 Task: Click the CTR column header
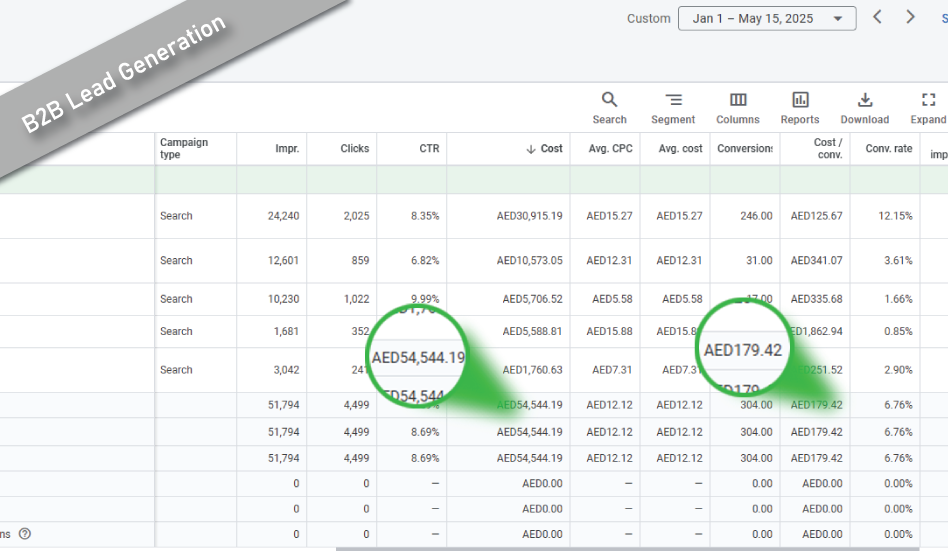[x=429, y=149]
